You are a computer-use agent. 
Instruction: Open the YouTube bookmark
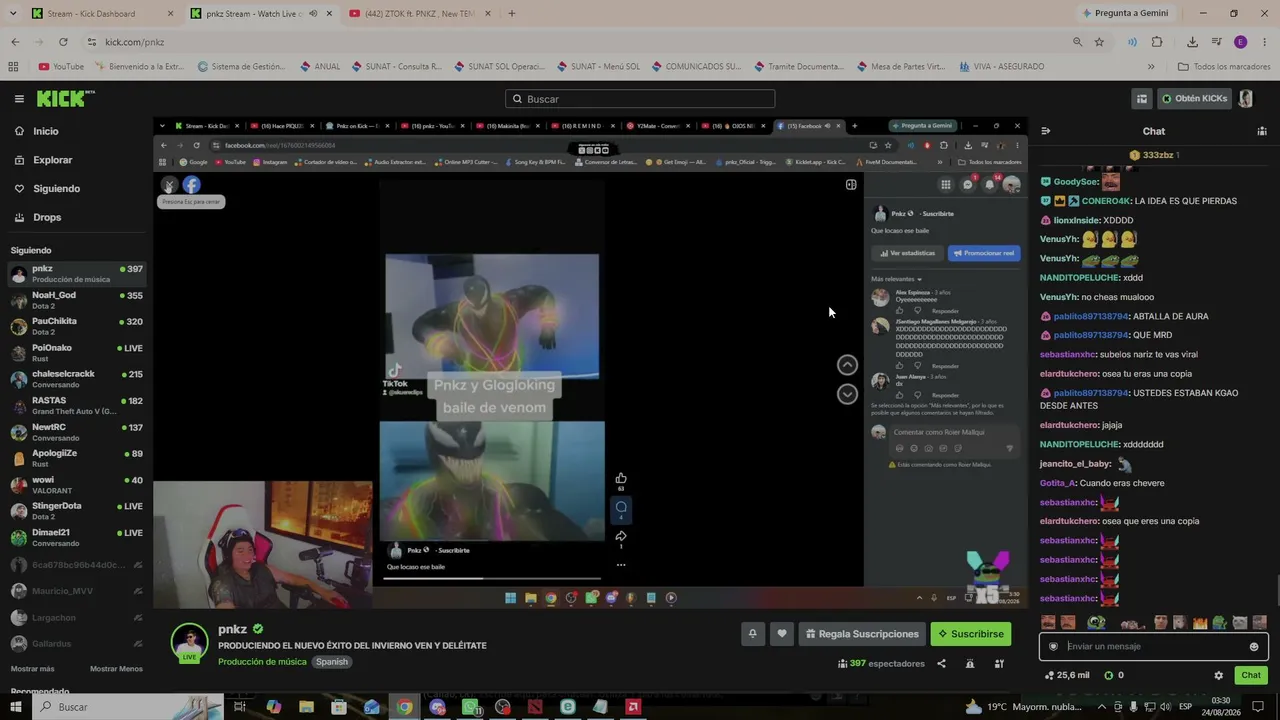tap(61, 67)
